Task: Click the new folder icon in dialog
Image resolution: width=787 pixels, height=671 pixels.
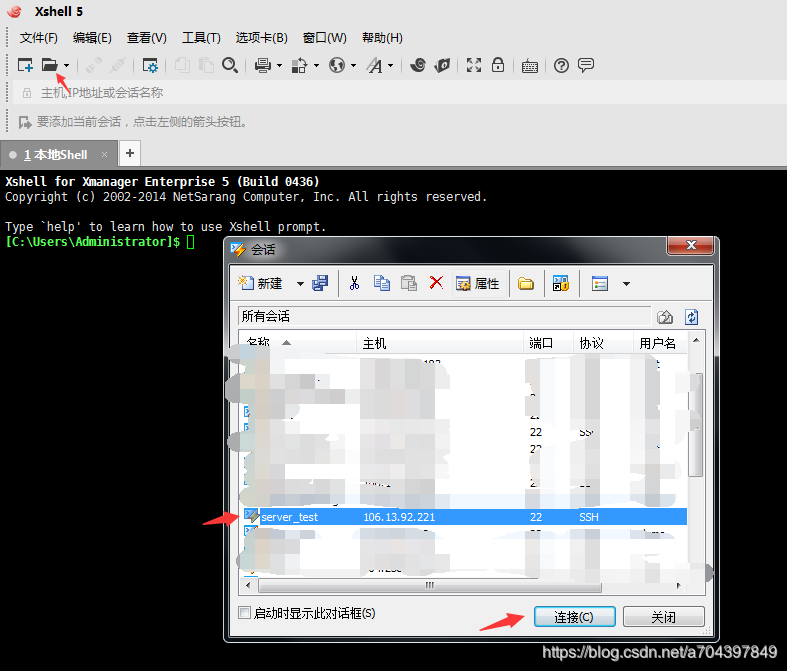Action: click(x=526, y=284)
